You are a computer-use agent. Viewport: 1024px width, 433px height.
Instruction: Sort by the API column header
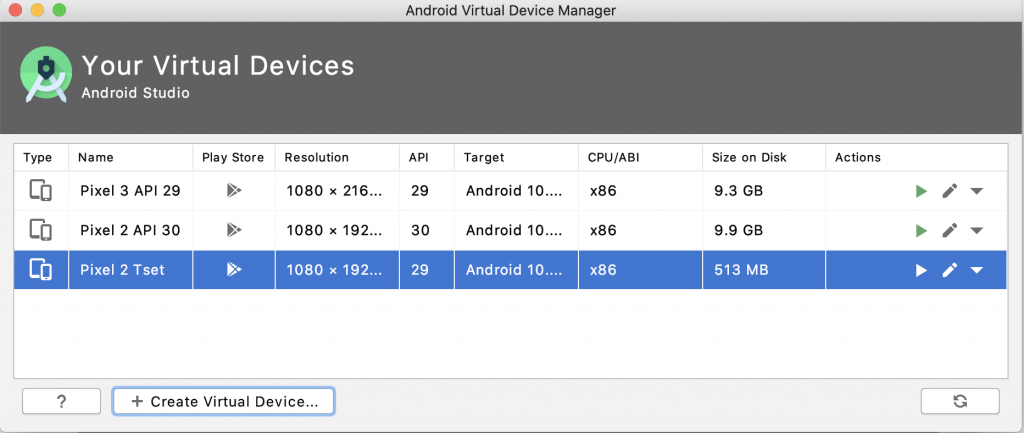pos(427,157)
